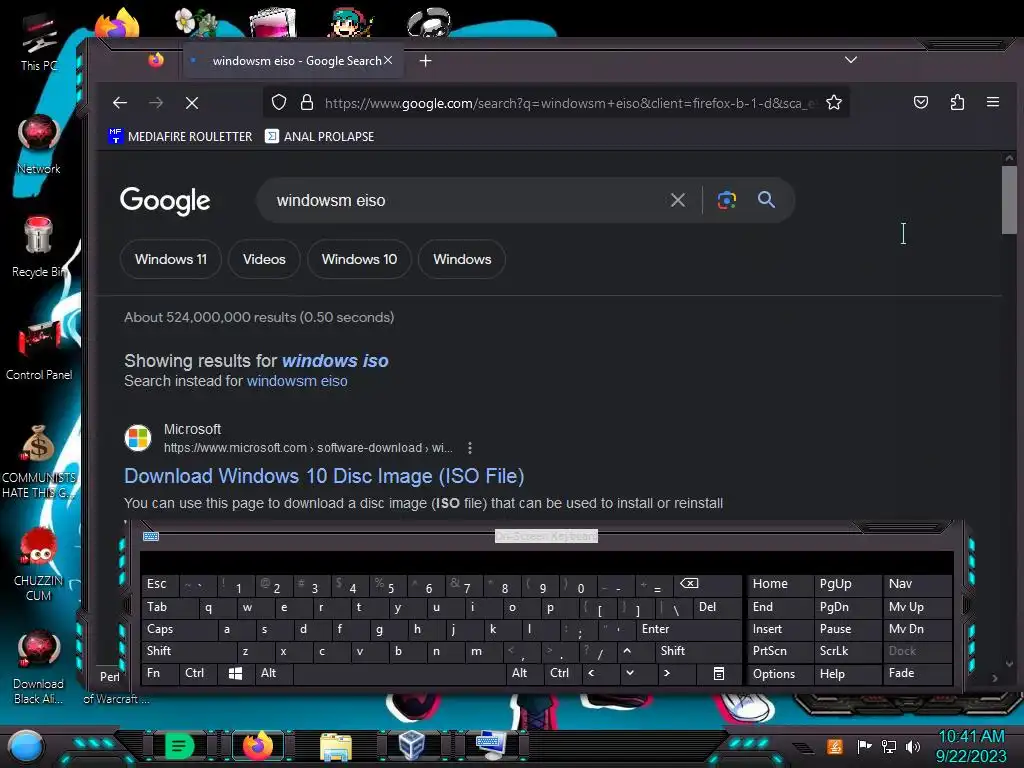Image resolution: width=1024 pixels, height=768 pixels.
Task: Open corrected 'windows iso' results link
Action: click(335, 360)
